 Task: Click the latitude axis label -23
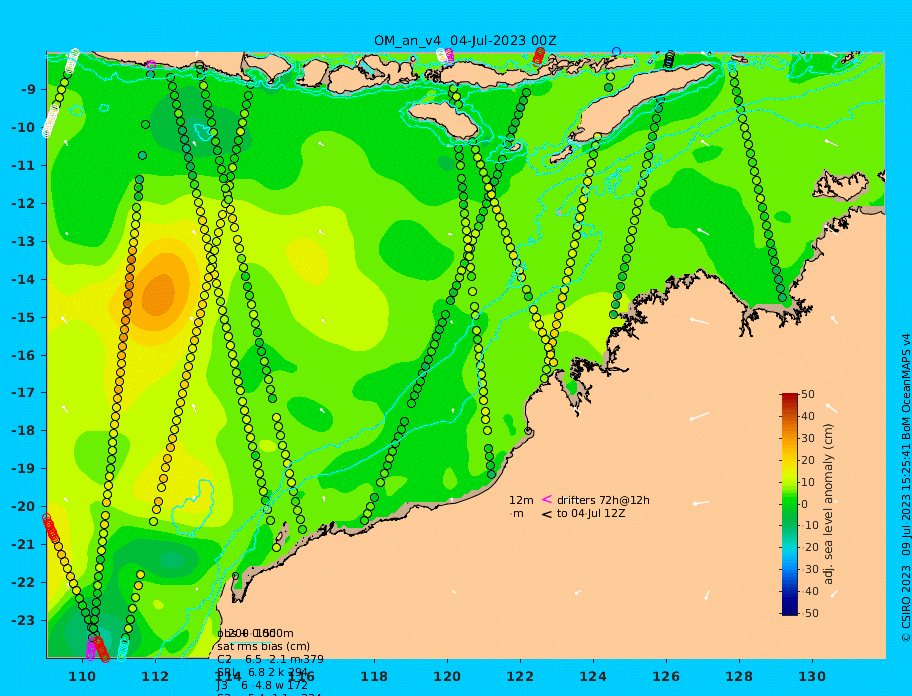(23, 620)
